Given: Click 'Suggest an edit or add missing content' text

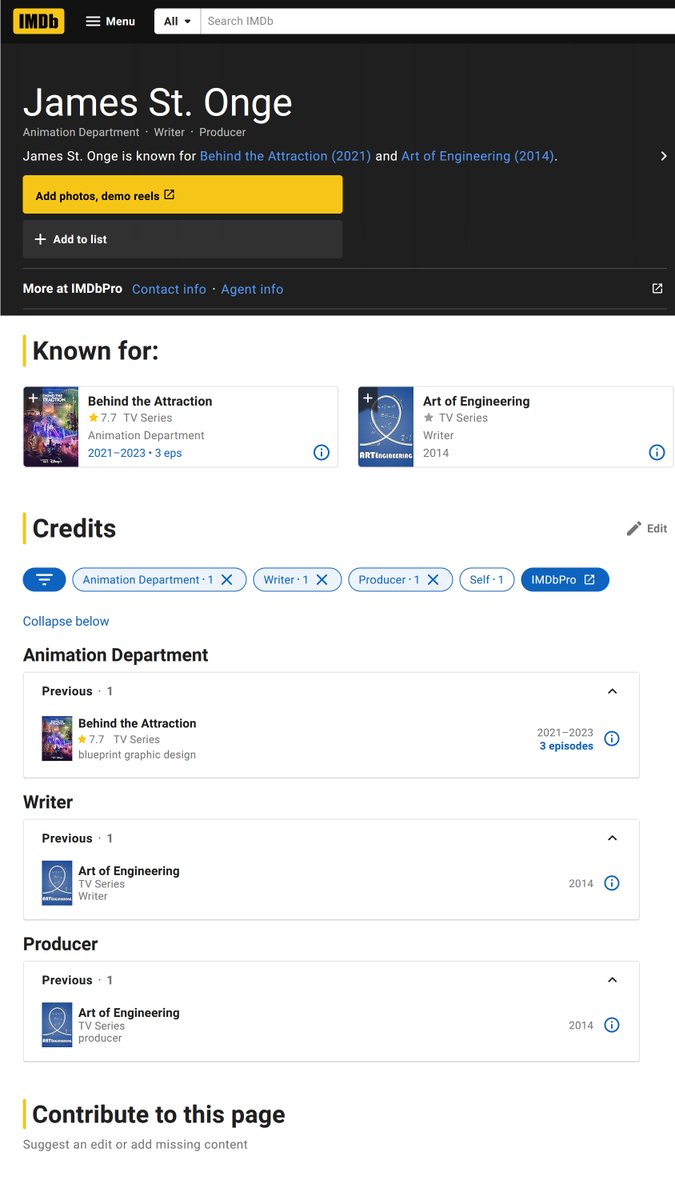Looking at the screenshot, I should coord(135,1144).
